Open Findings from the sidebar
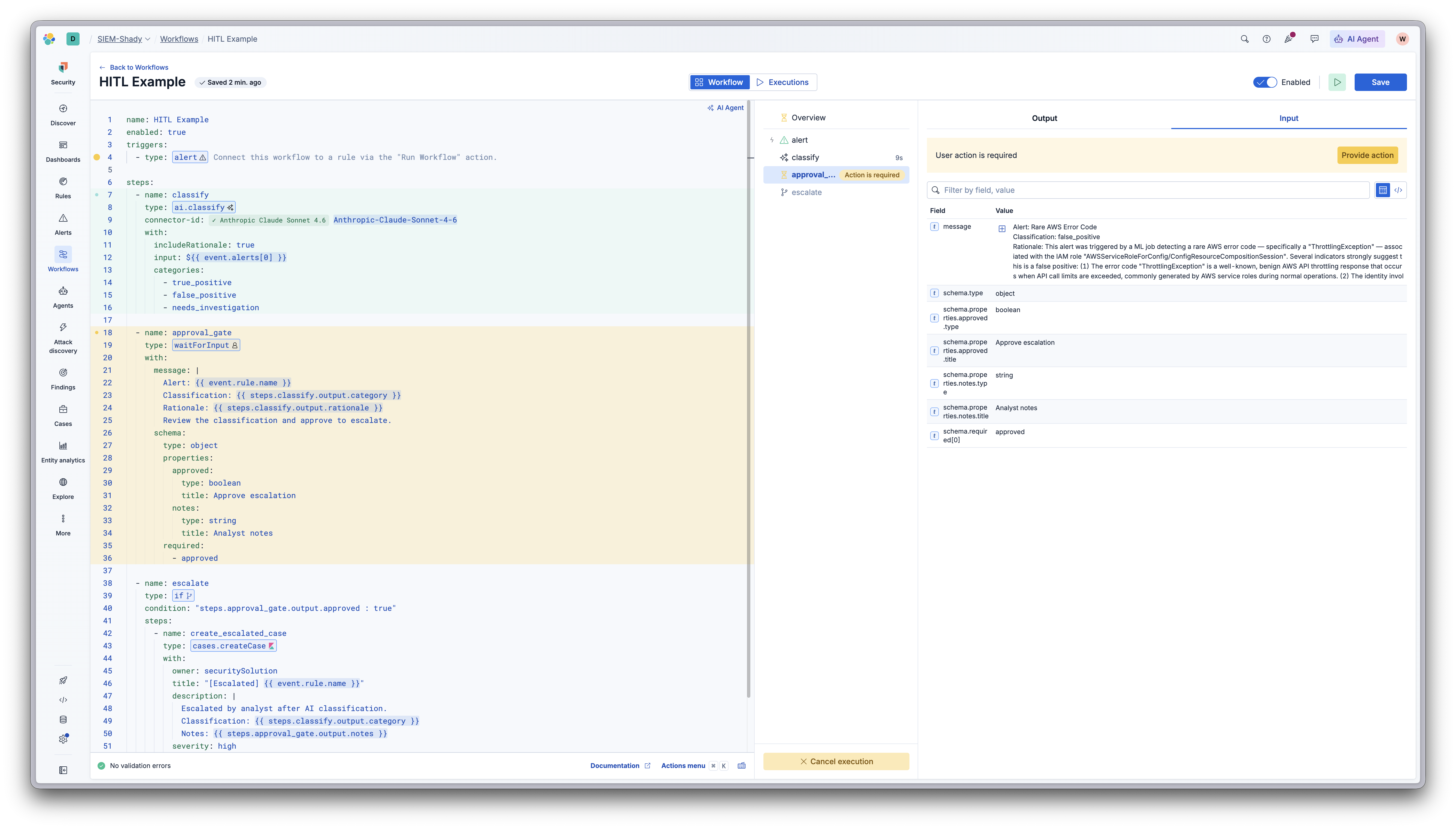Screen dimensions: 1456x829 pos(63,379)
